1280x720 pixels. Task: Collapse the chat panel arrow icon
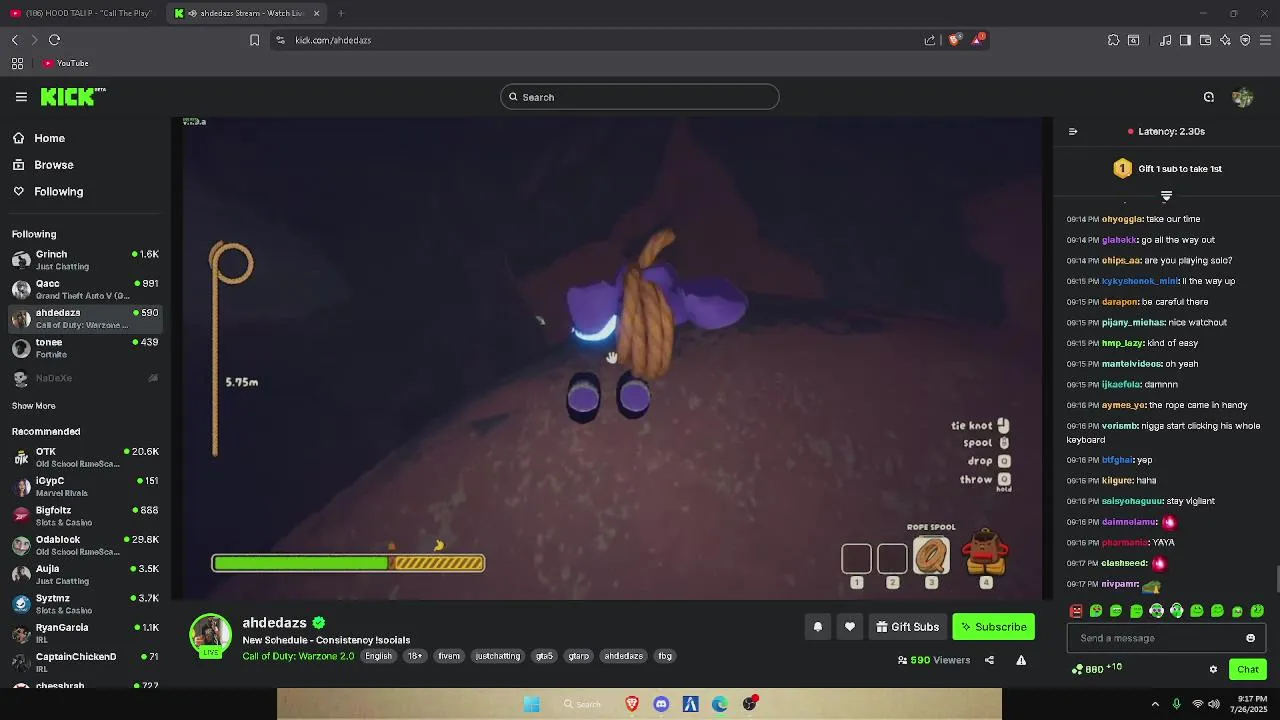coord(1073,131)
